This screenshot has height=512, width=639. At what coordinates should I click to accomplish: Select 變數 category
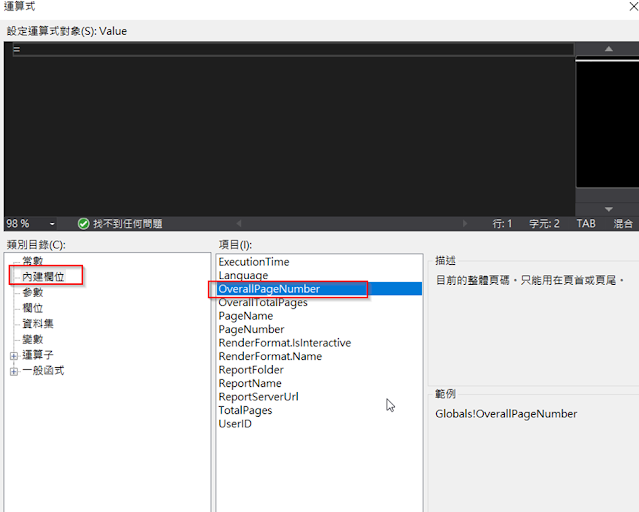pyautogui.click(x=33, y=339)
